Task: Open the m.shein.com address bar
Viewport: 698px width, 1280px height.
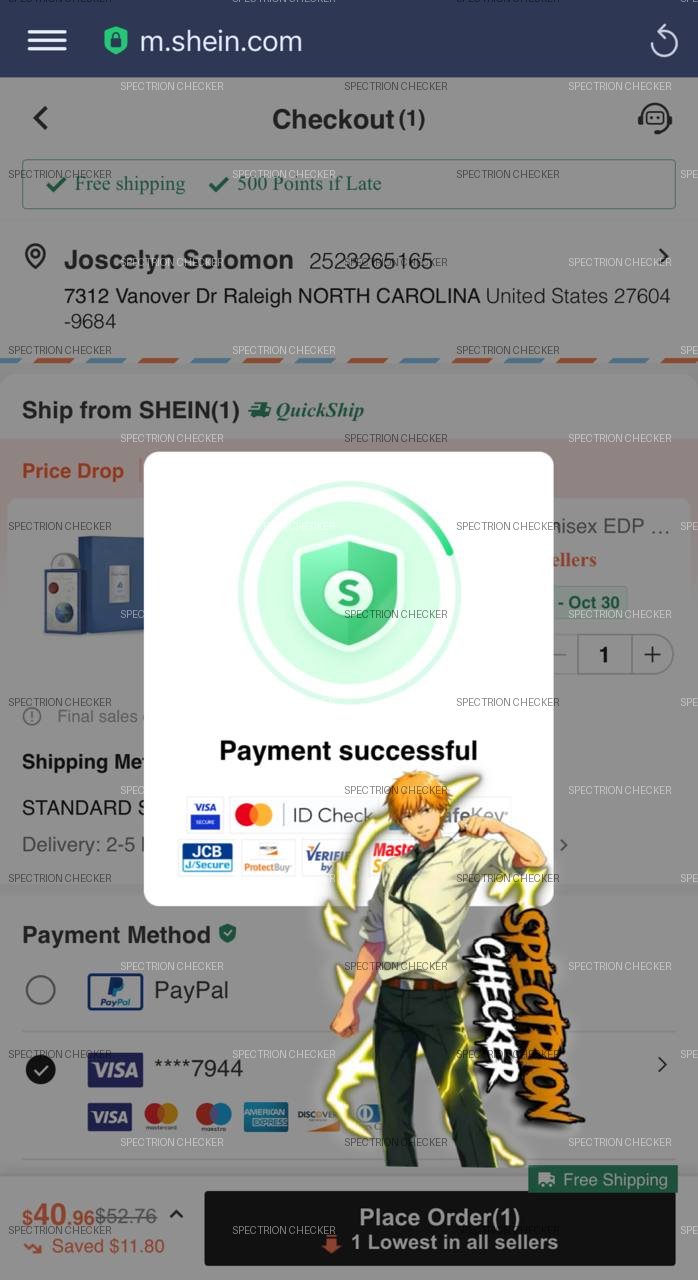Action: (221, 41)
